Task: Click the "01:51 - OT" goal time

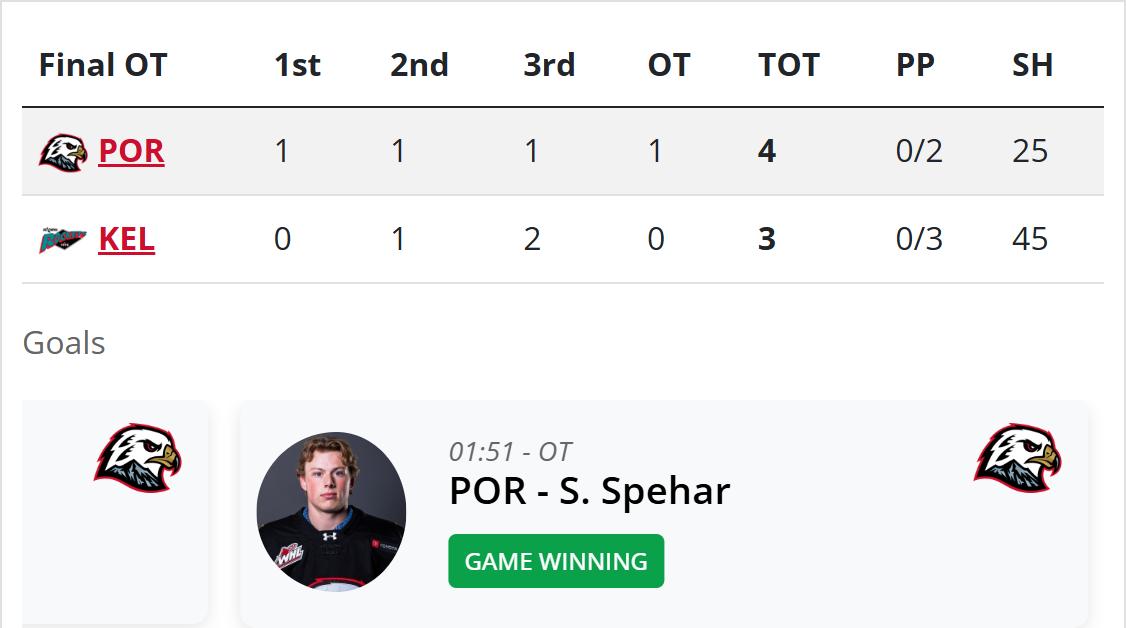Action: coord(510,451)
